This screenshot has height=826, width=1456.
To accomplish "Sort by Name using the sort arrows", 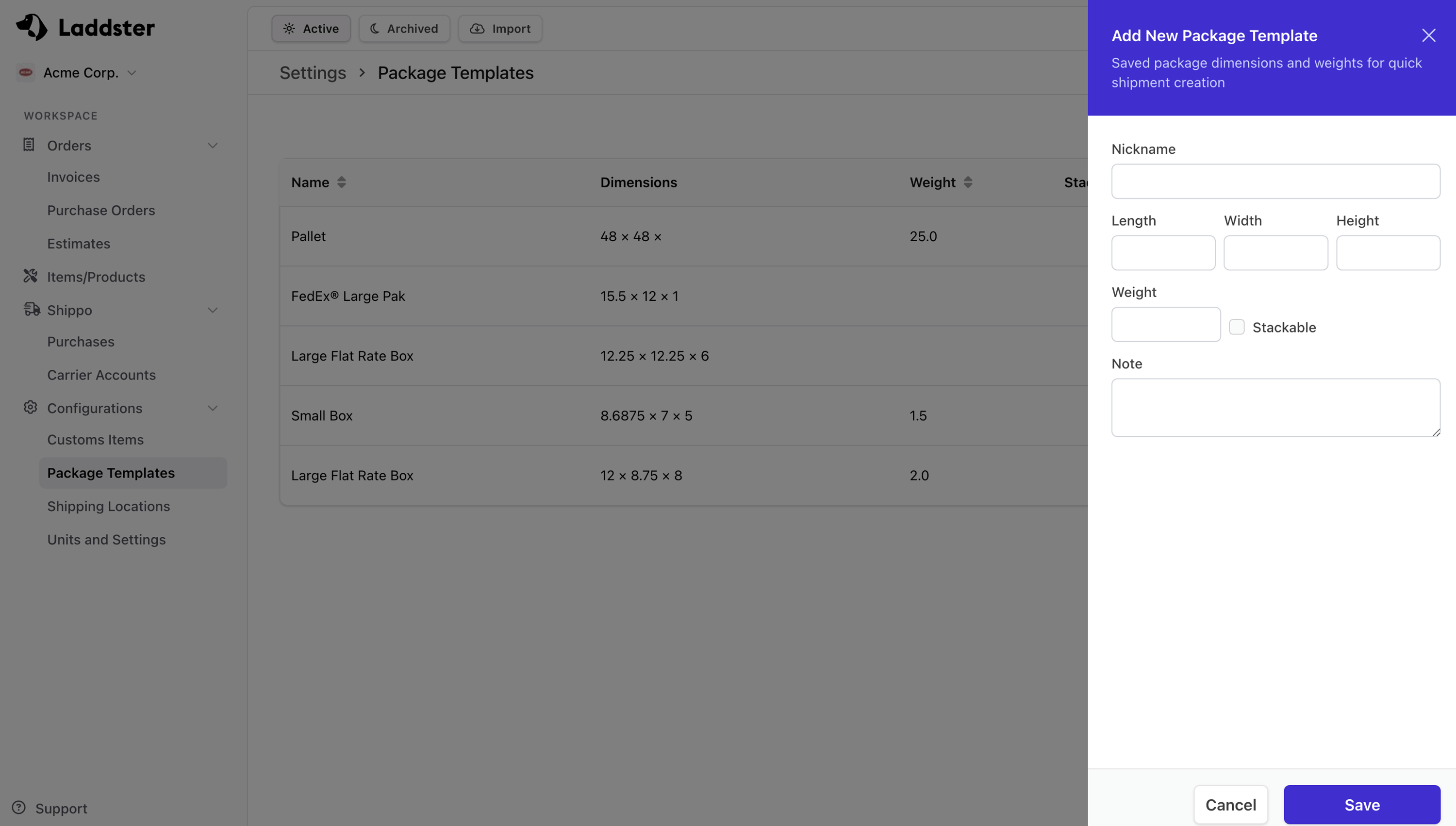I will click(x=342, y=182).
